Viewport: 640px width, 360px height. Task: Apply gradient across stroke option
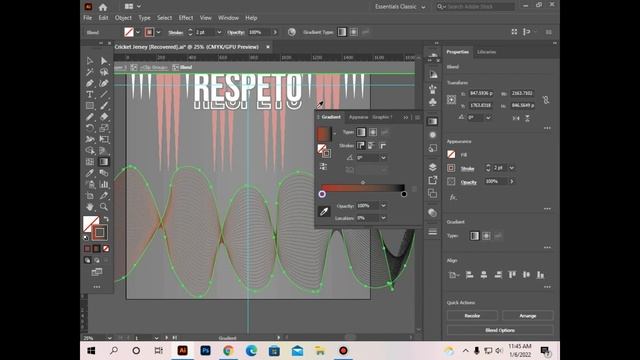(382, 145)
